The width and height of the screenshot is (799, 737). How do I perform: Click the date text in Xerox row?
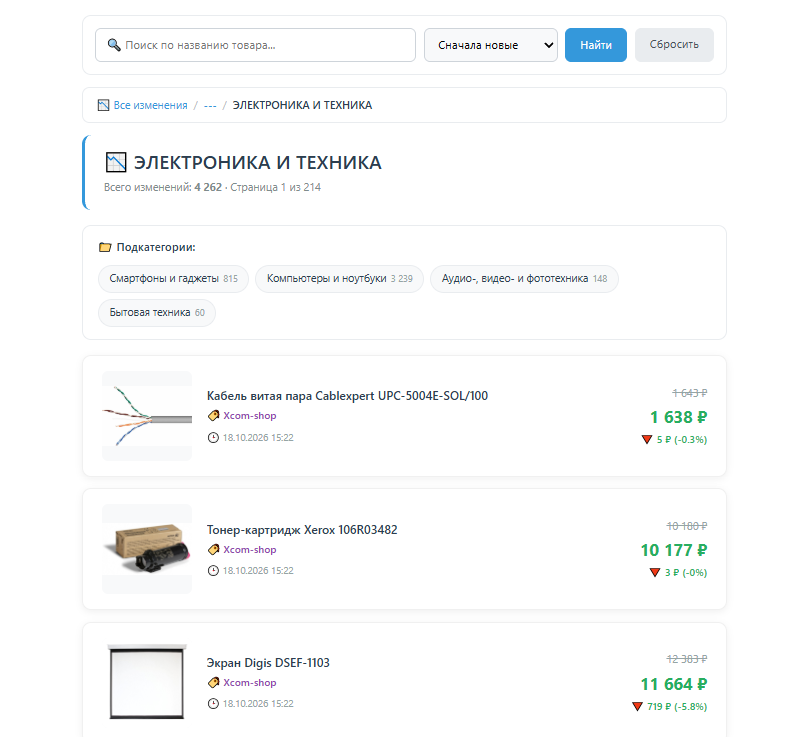tap(258, 570)
